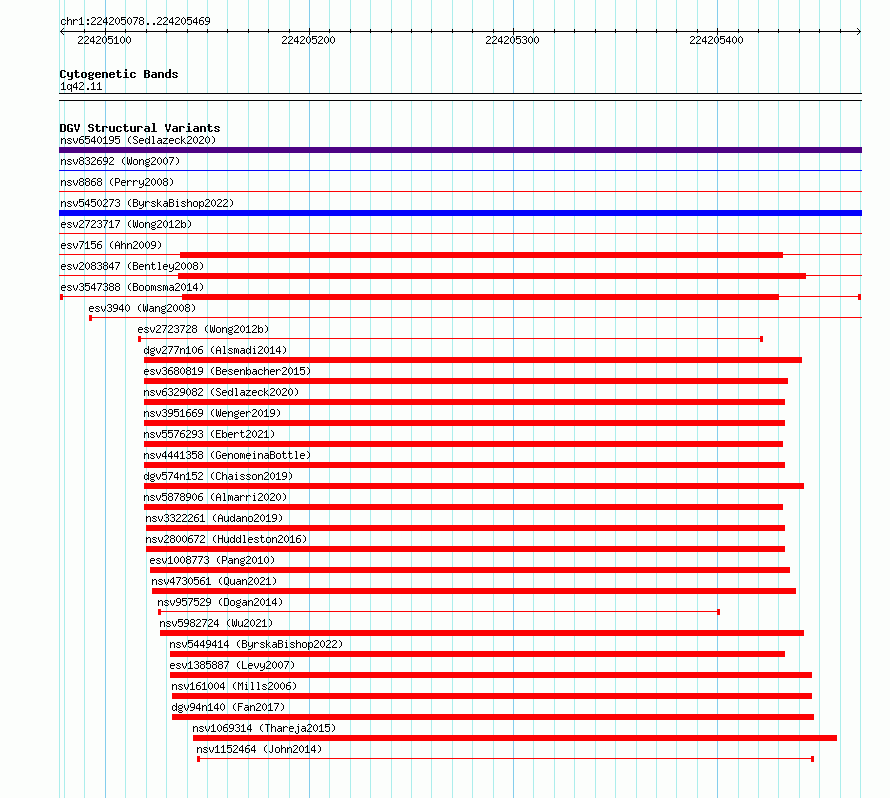
Task: Select esv3680819 (Besenbacher2015) label
Action: (227, 371)
